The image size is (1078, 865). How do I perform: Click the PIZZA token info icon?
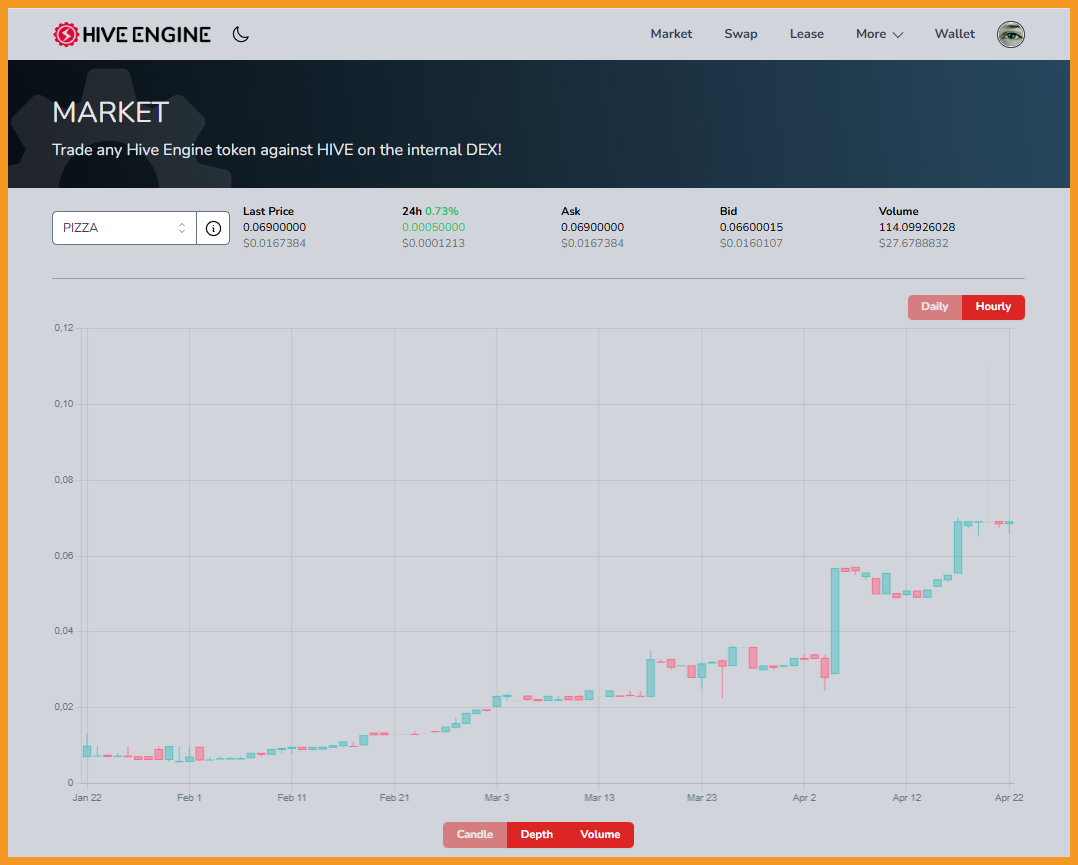[213, 228]
